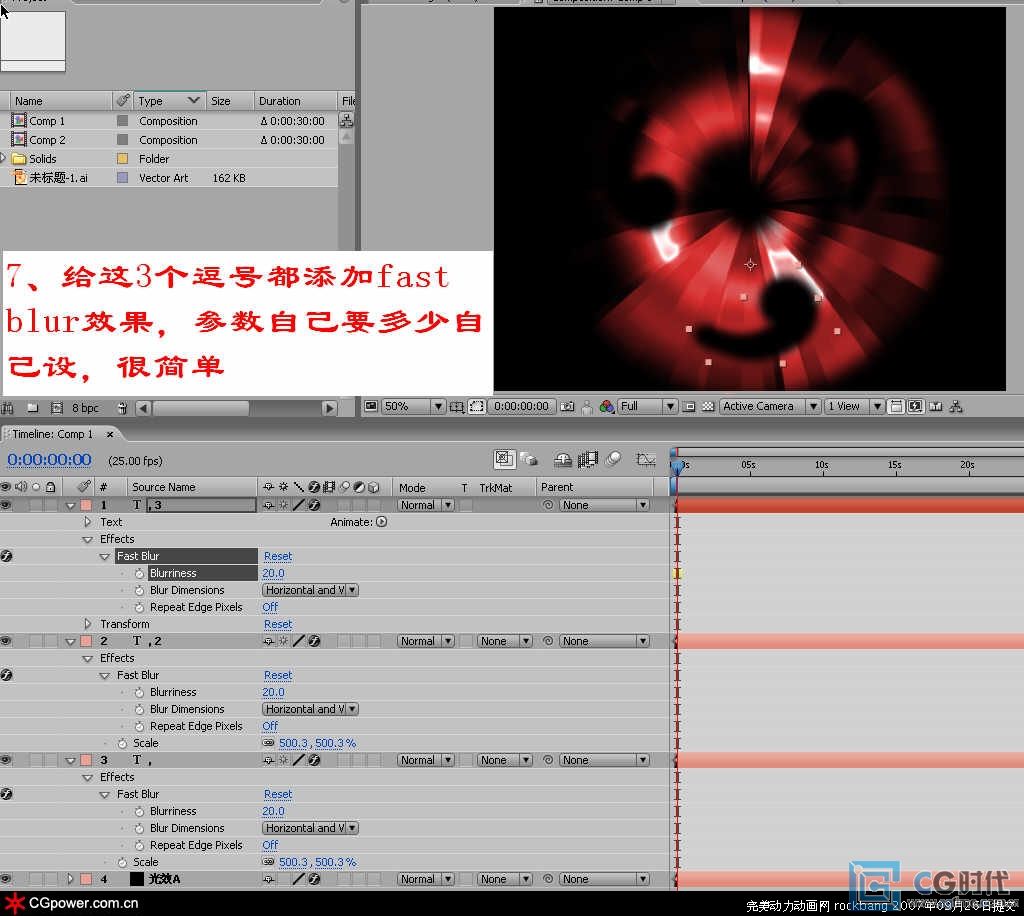
Task: Click the Region of Interest icon
Action: [x=477, y=407]
